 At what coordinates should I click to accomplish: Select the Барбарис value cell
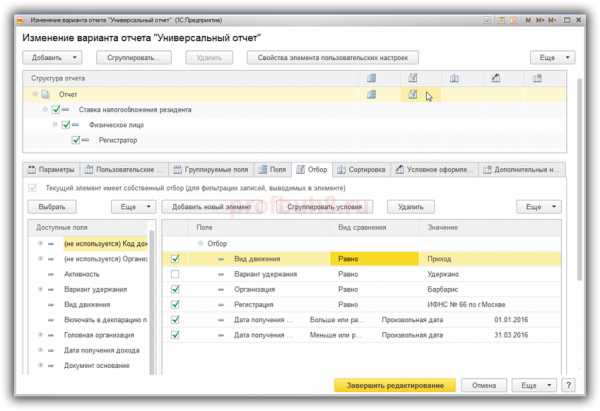[x=490, y=290]
